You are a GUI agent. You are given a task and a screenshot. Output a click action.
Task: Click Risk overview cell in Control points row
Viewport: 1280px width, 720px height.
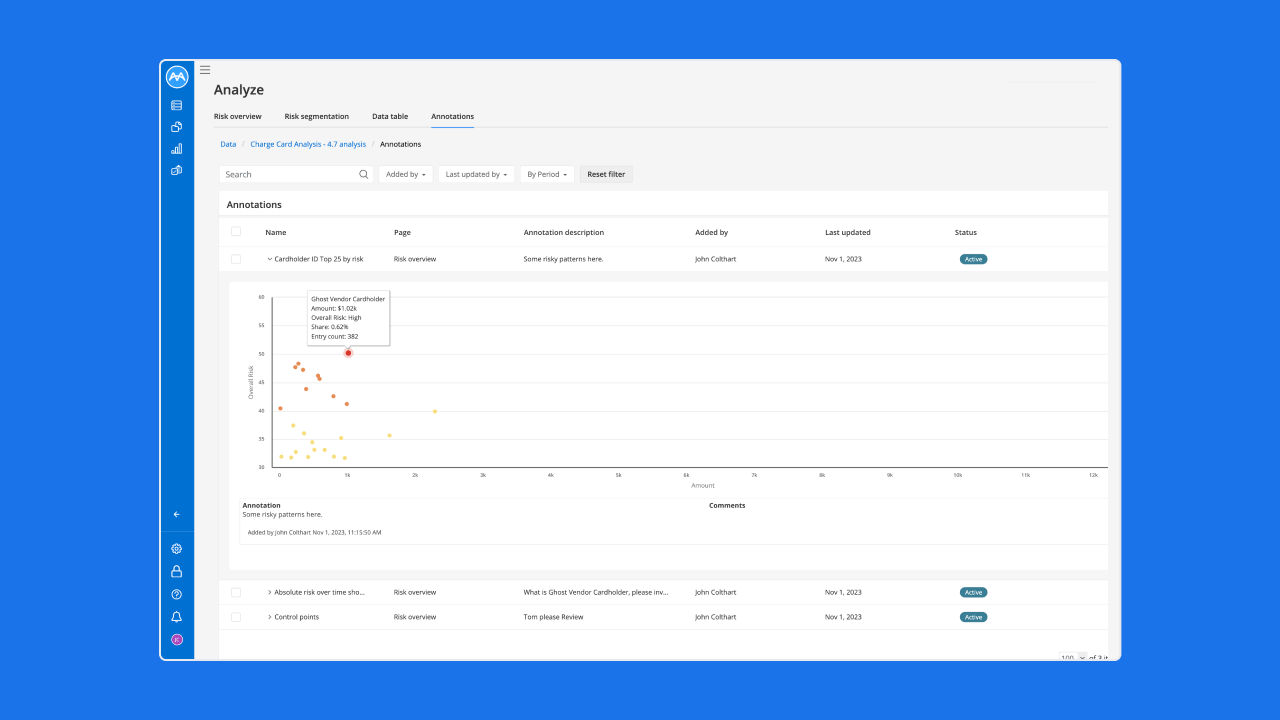point(415,617)
